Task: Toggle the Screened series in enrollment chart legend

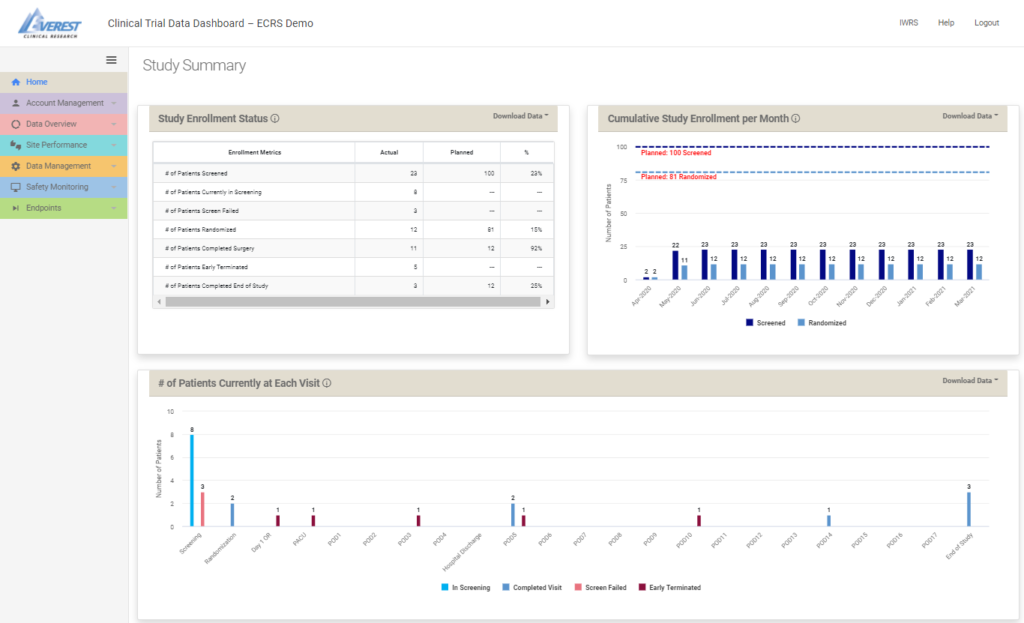Action: click(x=765, y=323)
